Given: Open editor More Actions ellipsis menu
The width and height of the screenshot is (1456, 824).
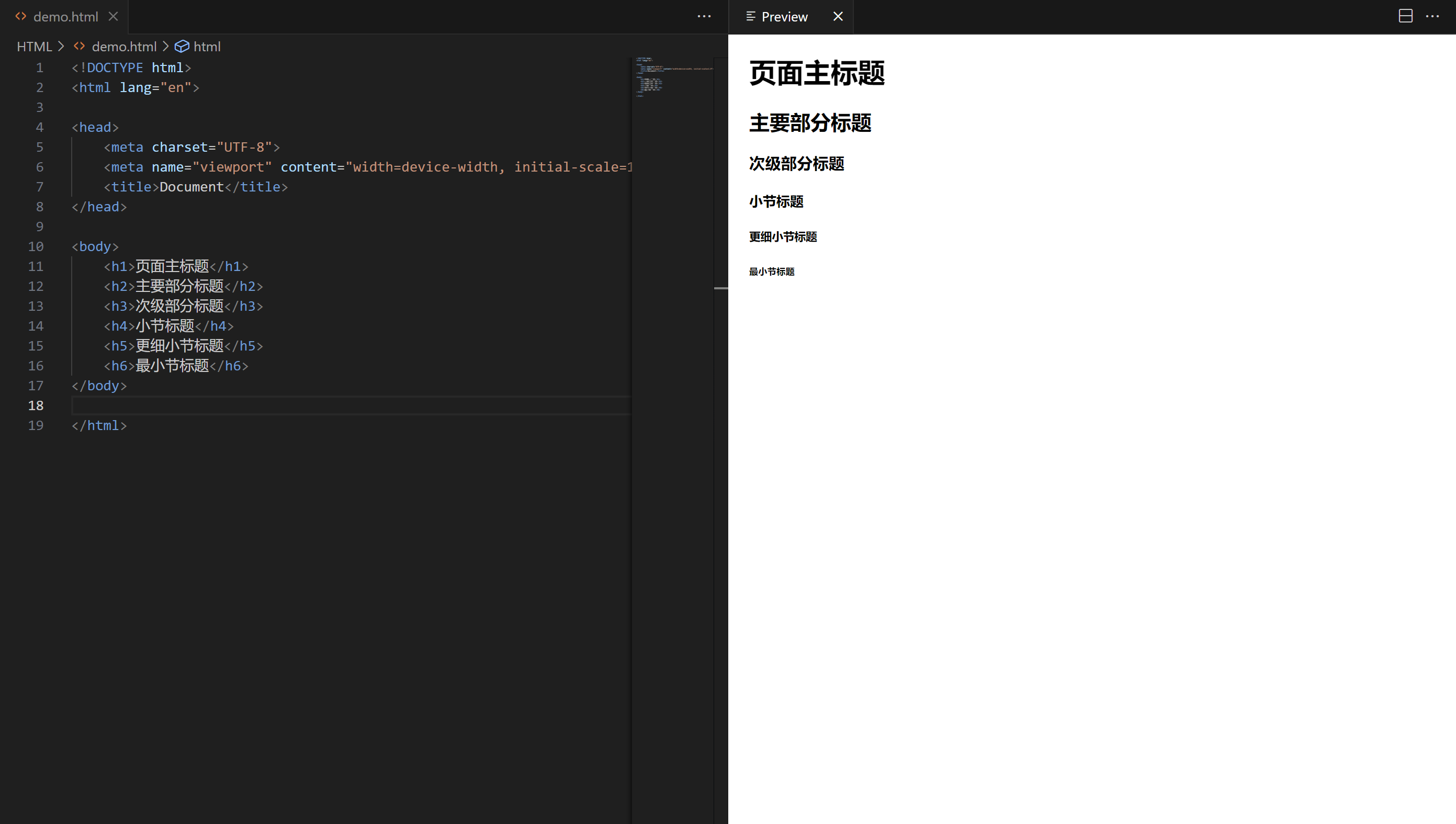Looking at the screenshot, I should (x=704, y=16).
